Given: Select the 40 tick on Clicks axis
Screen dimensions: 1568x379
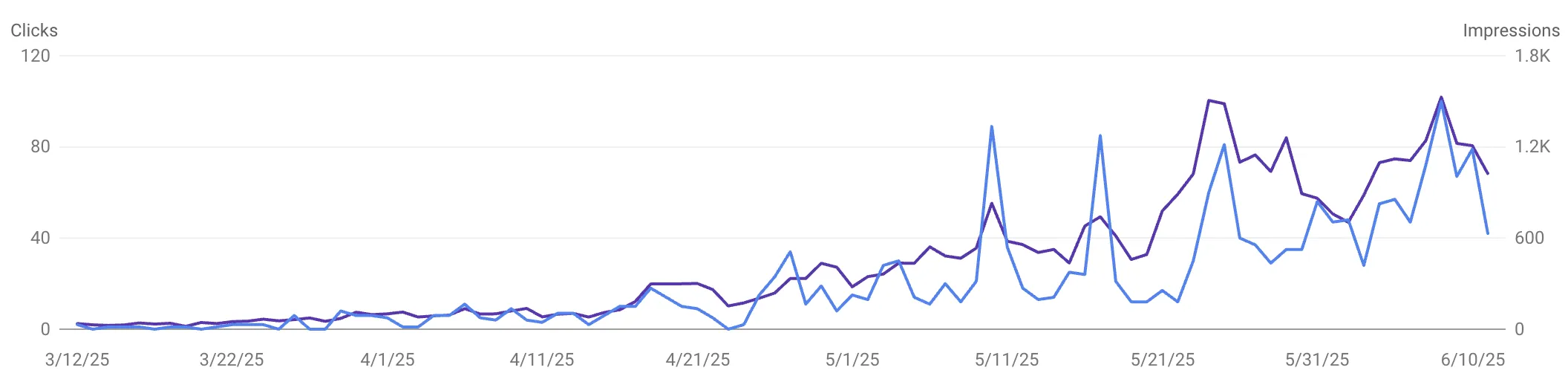Looking at the screenshot, I should [x=40, y=238].
